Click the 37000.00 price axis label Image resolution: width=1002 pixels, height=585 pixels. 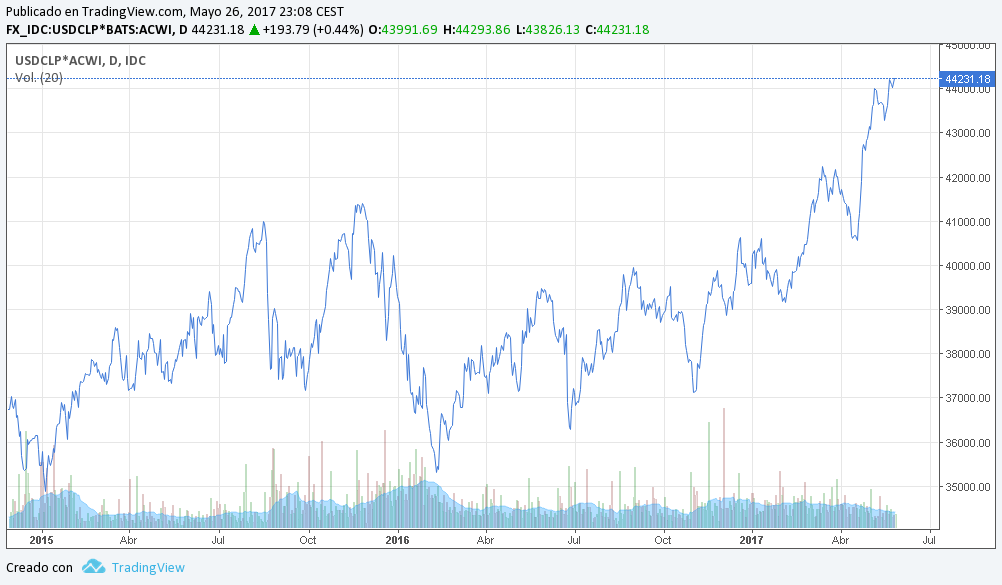pos(967,398)
